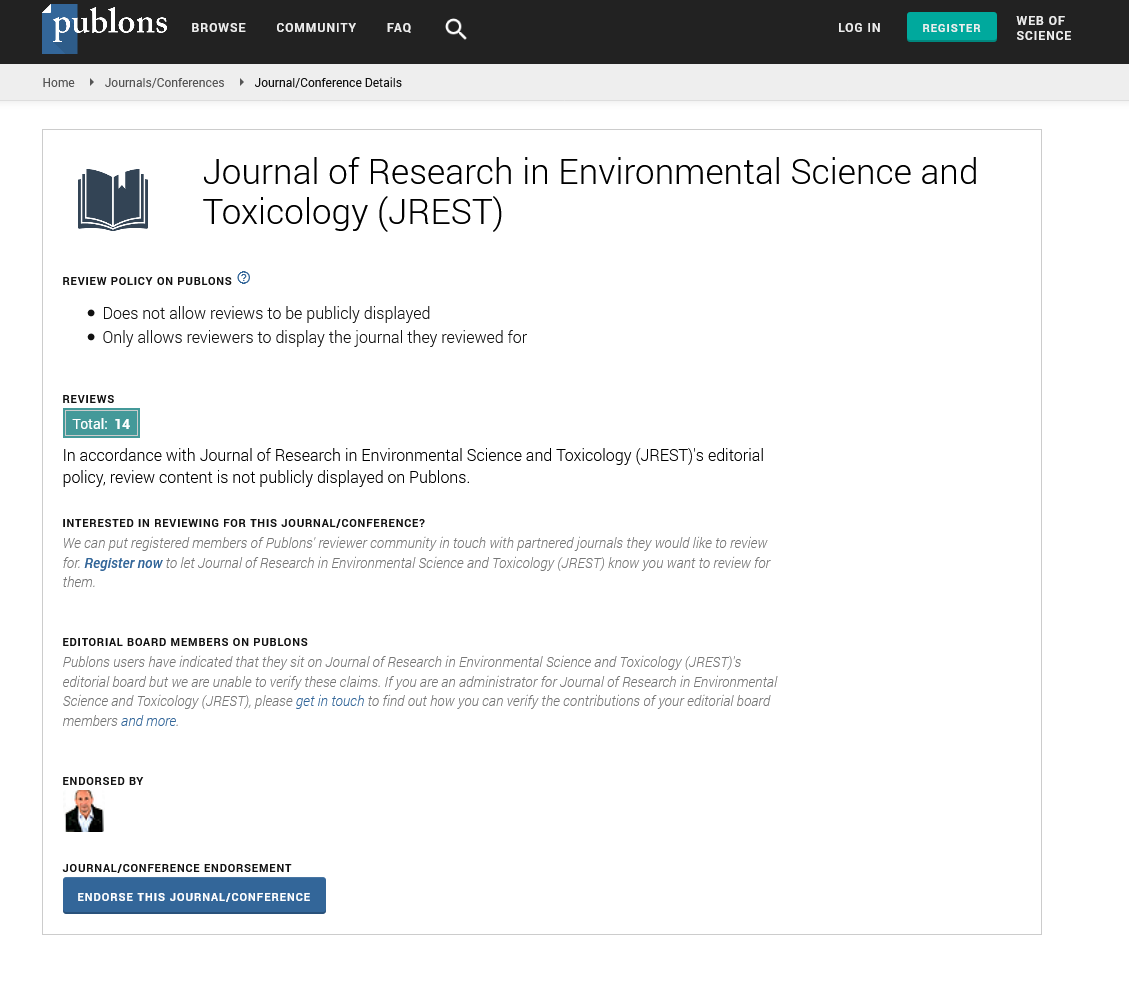Click Log In in the header
The width and height of the screenshot is (1129, 1003).
tap(859, 28)
